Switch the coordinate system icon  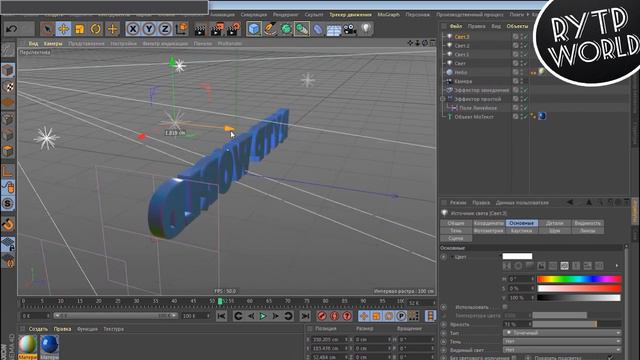(x=181, y=29)
